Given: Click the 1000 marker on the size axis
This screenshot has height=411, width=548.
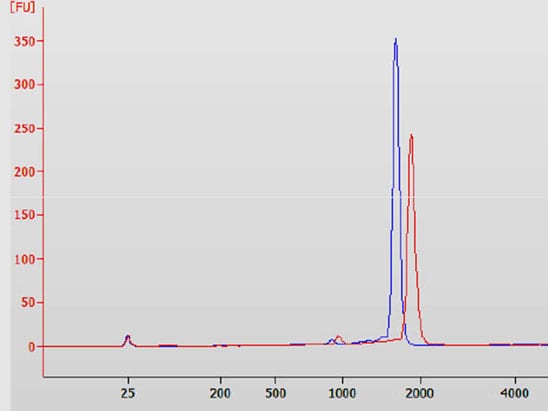Looking at the screenshot, I should click(x=342, y=394).
